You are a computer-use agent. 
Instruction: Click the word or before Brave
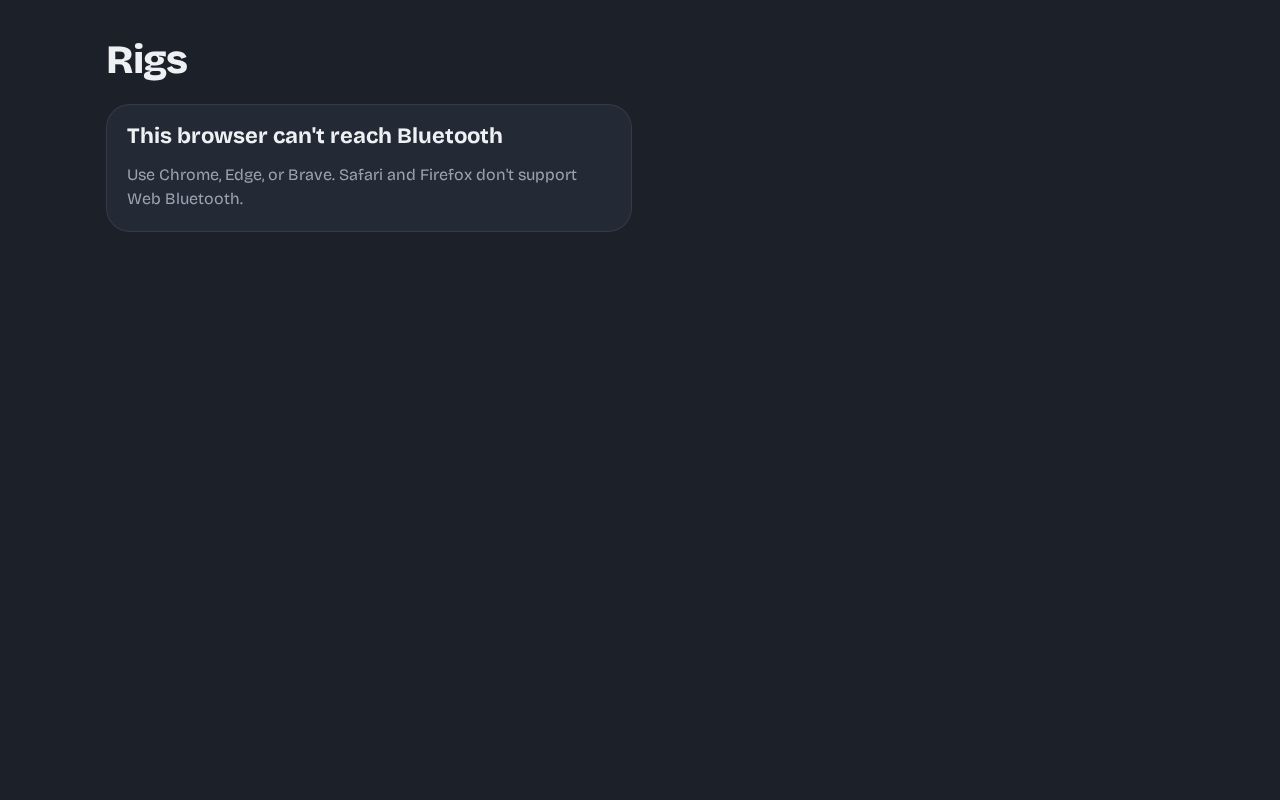point(276,175)
